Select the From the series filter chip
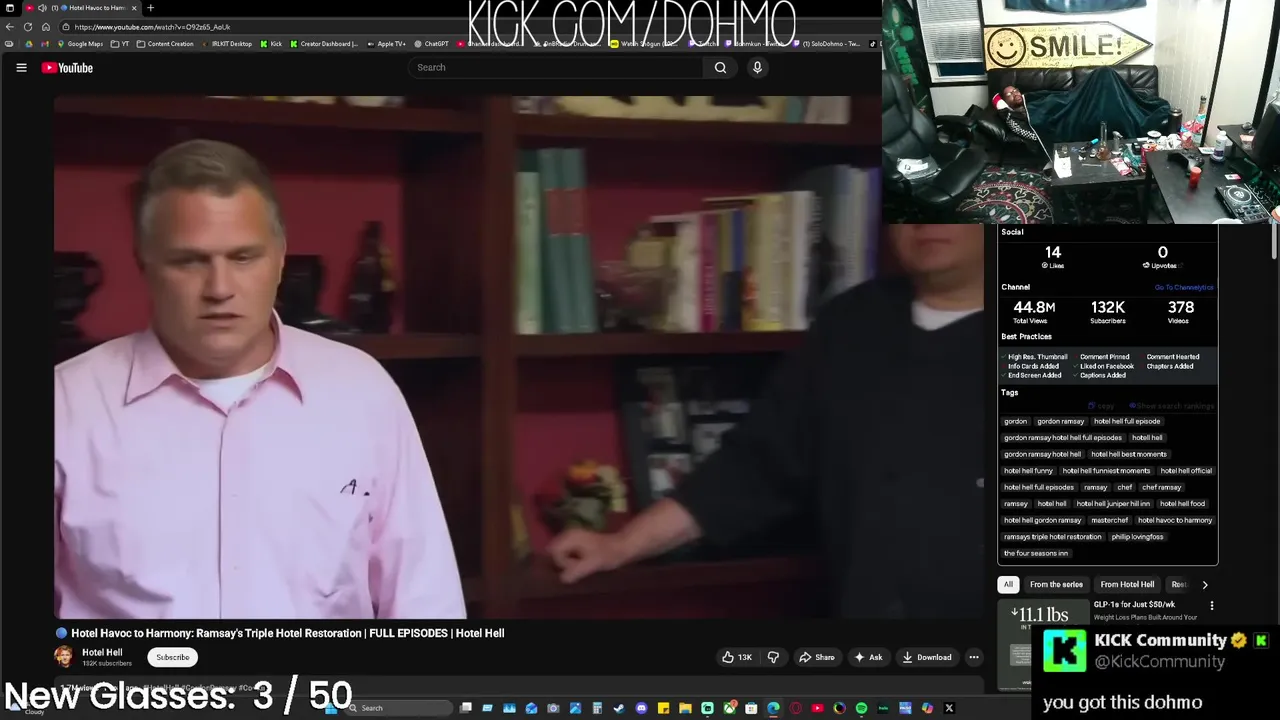The image size is (1280, 720). tap(1056, 584)
